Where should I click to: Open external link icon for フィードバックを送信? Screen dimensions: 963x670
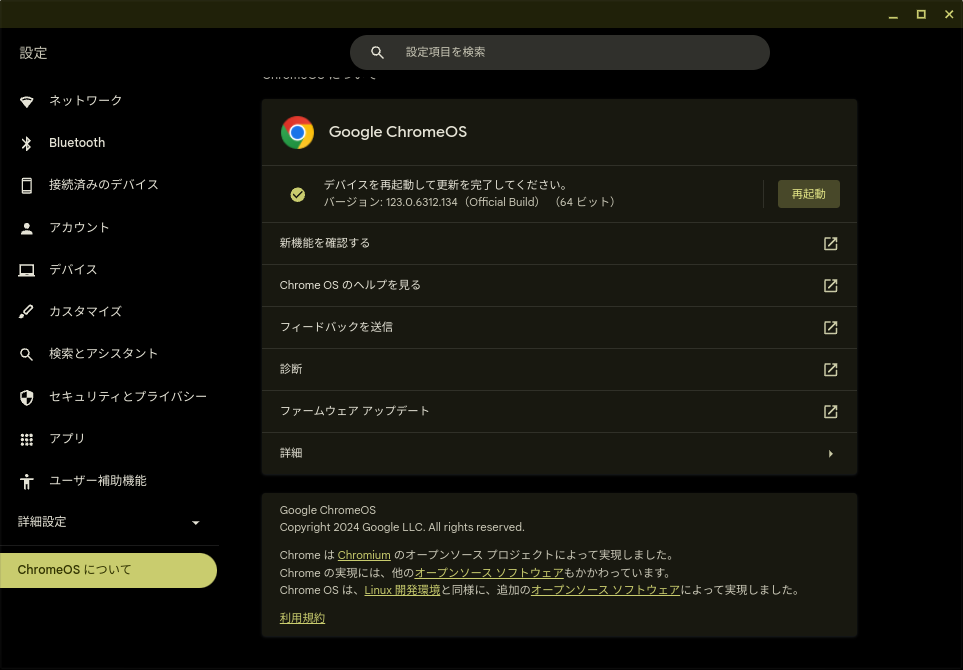[830, 327]
